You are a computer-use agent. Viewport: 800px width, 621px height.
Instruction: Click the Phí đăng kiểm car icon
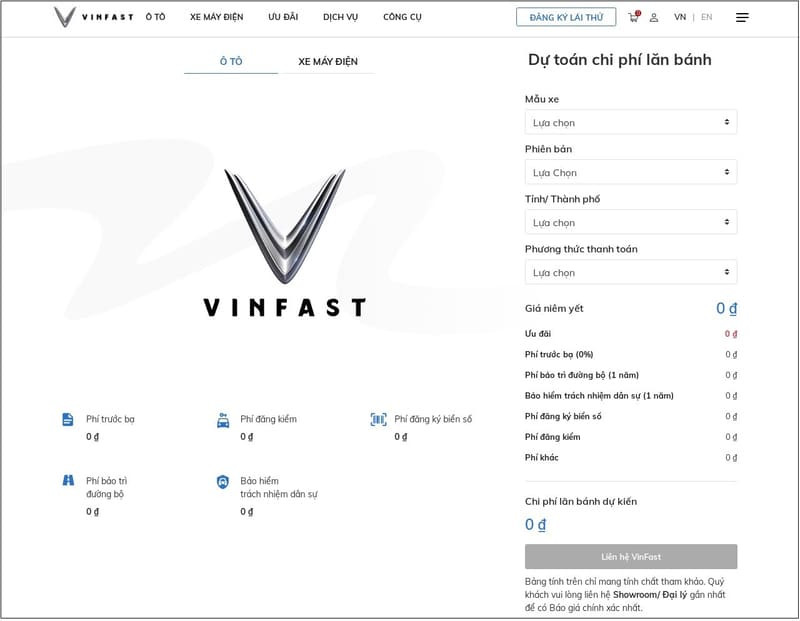223,420
